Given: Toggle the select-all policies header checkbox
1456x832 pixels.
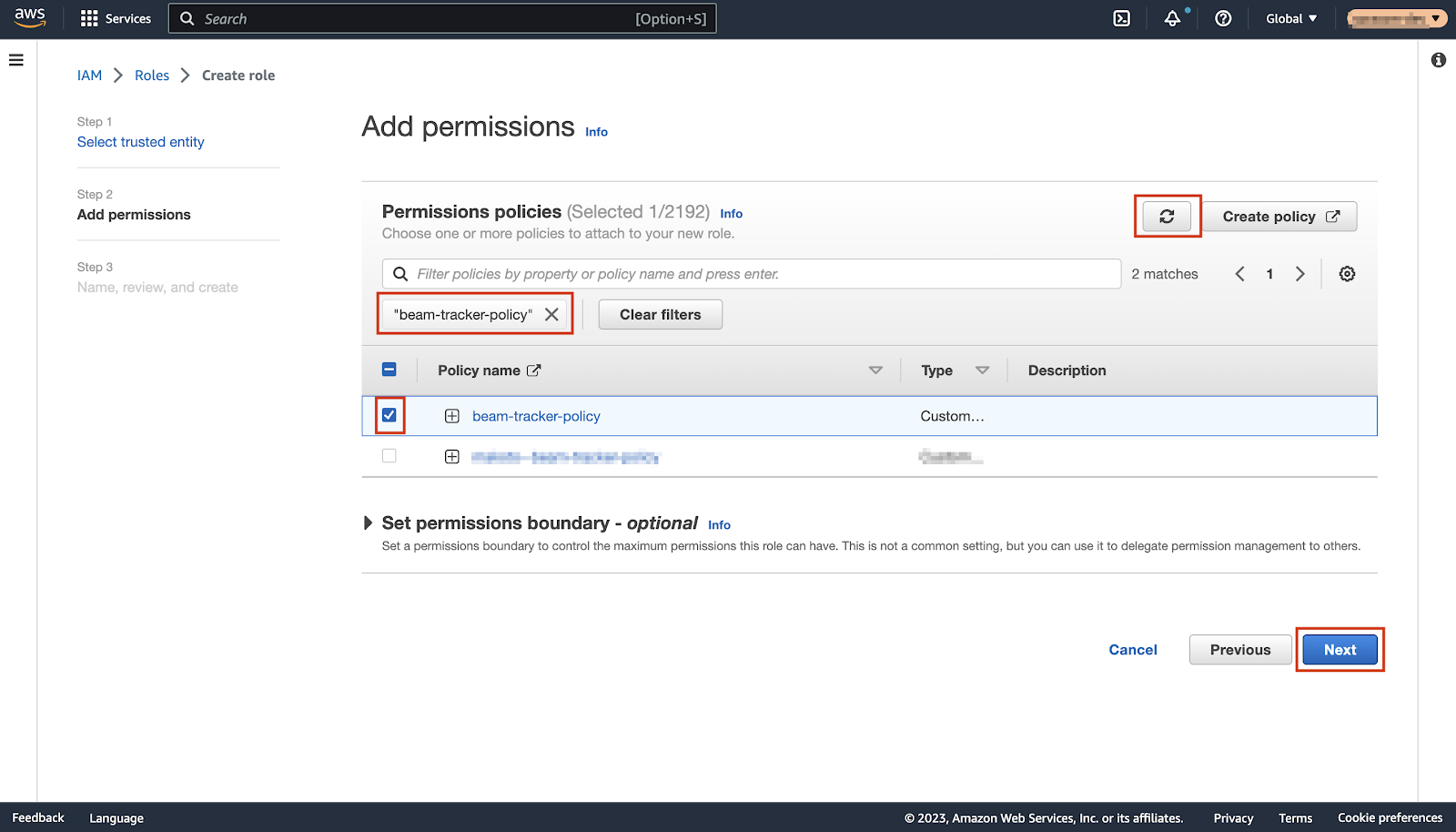Looking at the screenshot, I should click(x=389, y=370).
